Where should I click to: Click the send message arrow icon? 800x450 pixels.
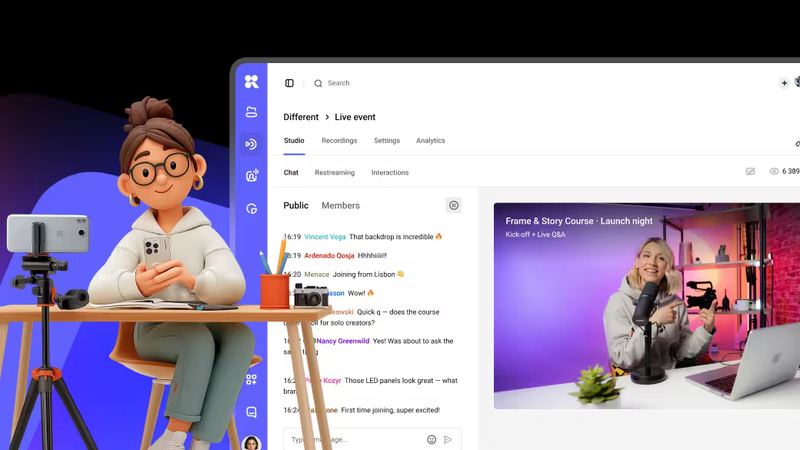(x=448, y=439)
